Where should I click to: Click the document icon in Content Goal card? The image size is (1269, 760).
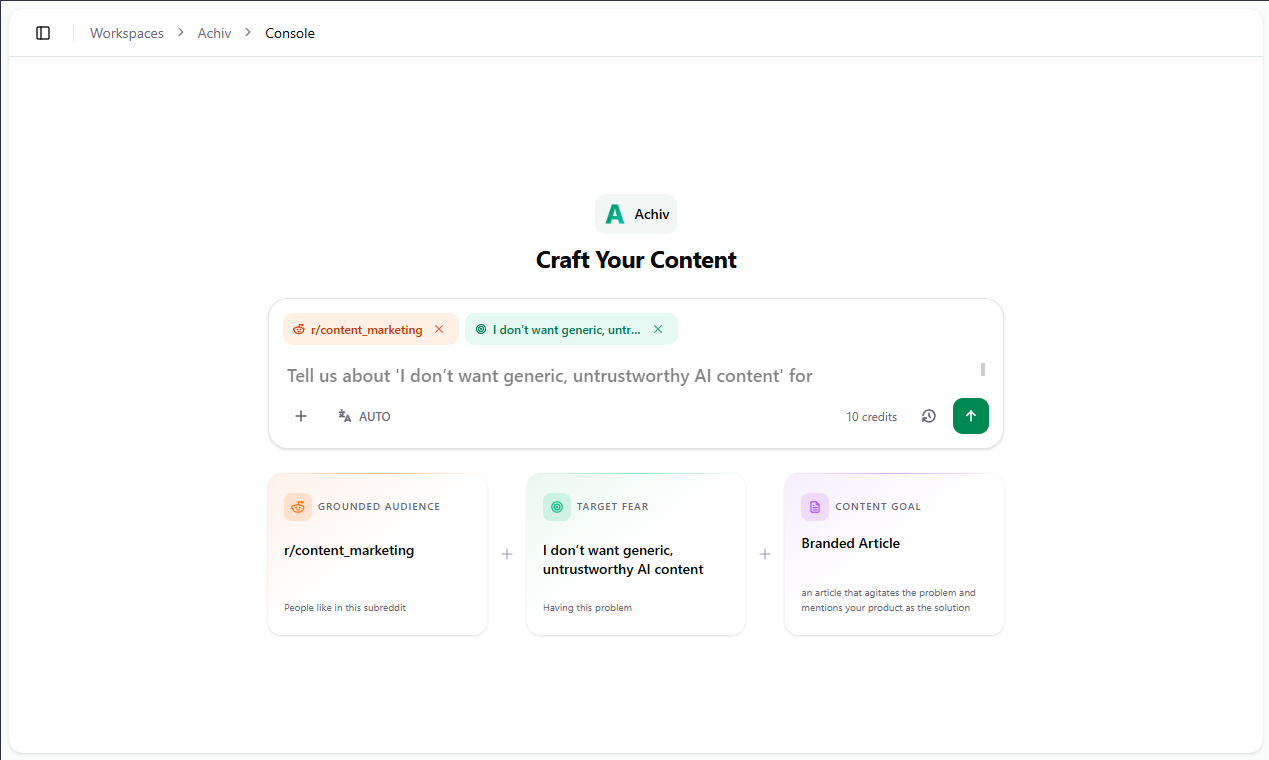[x=815, y=507]
